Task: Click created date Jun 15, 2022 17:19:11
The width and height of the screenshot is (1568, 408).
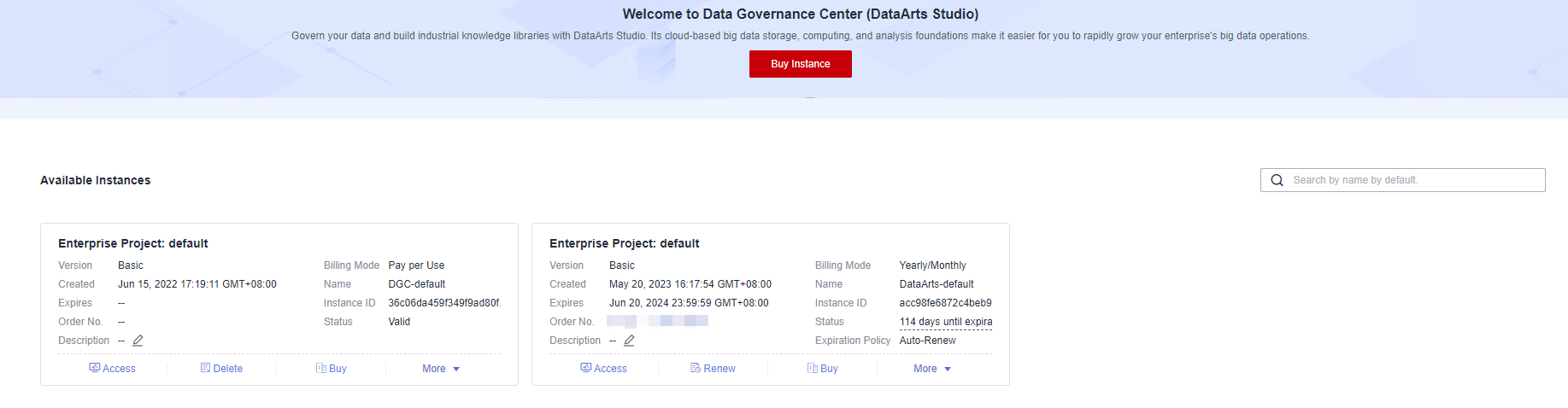Action: [x=197, y=284]
